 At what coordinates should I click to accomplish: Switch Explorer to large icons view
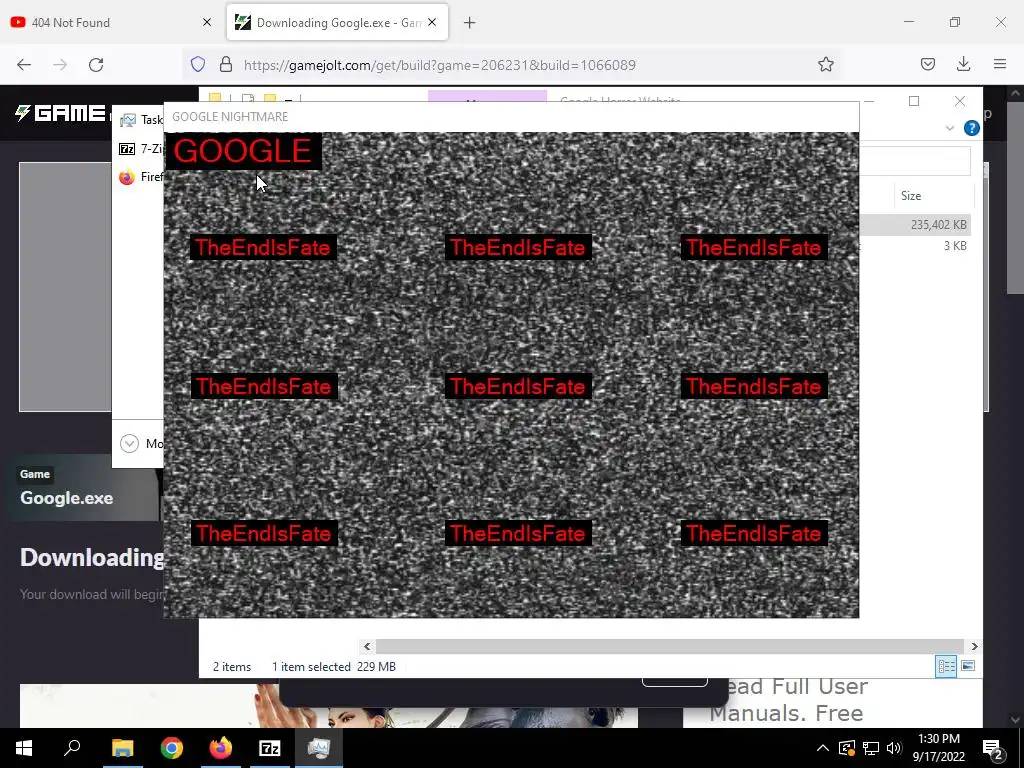tap(968, 666)
